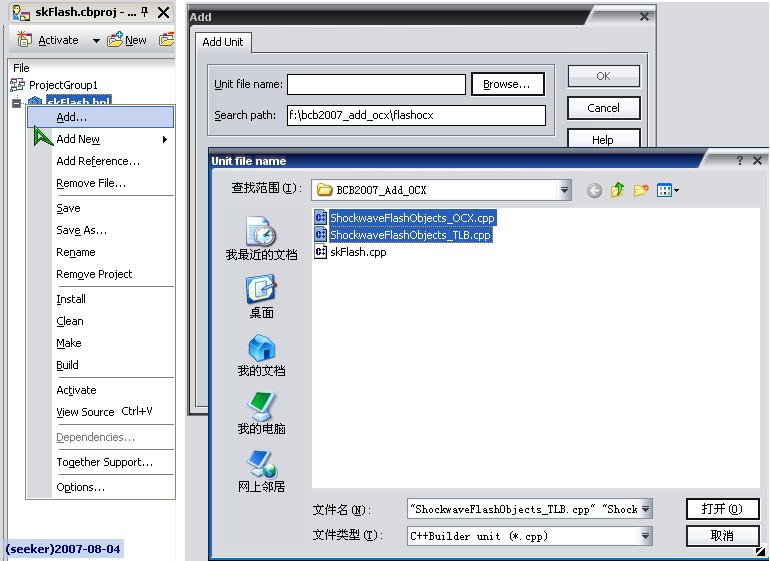Pin the skFlash.cbproj panel
Screen dimensions: 770x561
click(x=144, y=12)
